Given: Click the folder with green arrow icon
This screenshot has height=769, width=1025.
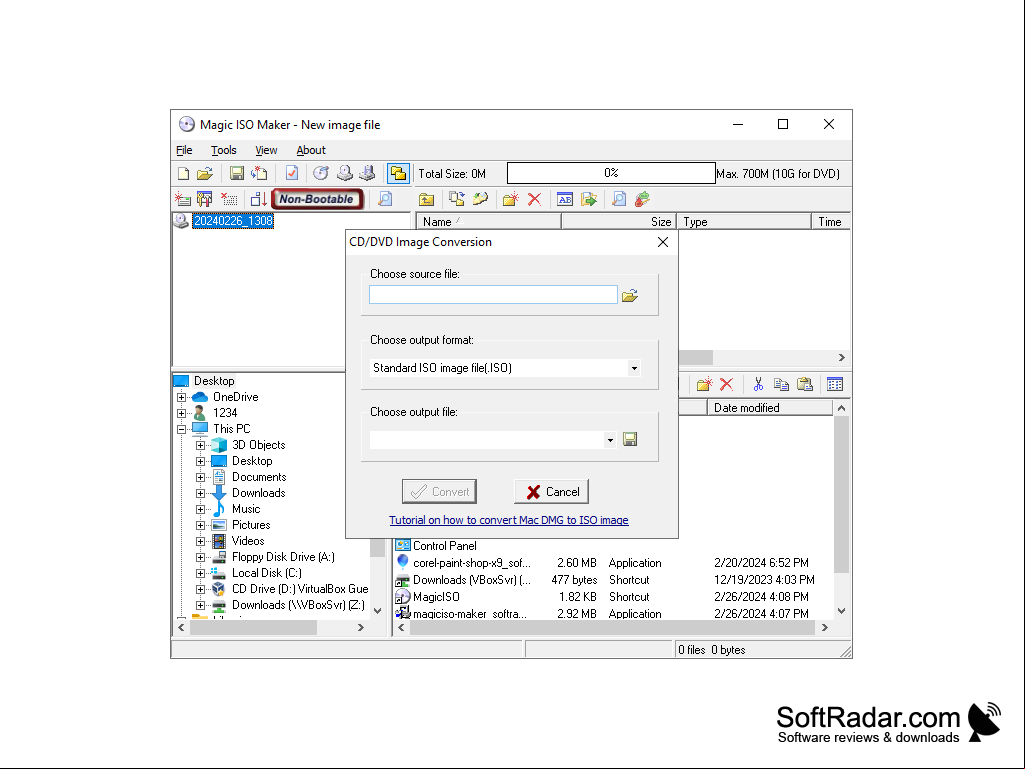Looking at the screenshot, I should pos(589,199).
